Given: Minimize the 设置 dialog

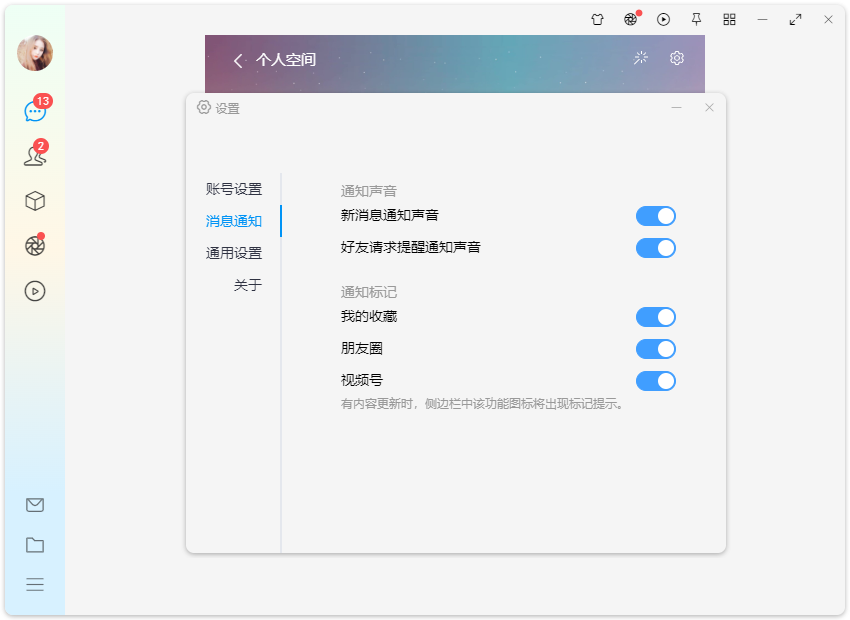Looking at the screenshot, I should point(677,107).
